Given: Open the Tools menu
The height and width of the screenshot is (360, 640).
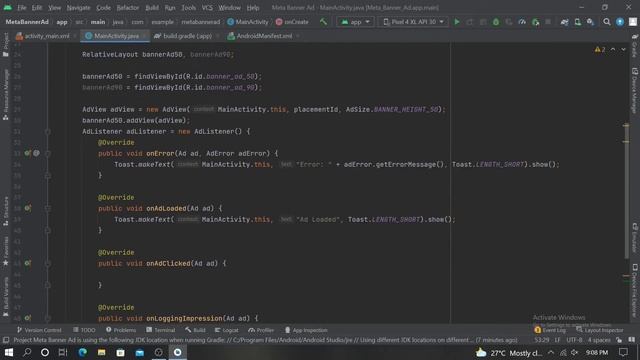Looking at the screenshot, I should (188, 8).
